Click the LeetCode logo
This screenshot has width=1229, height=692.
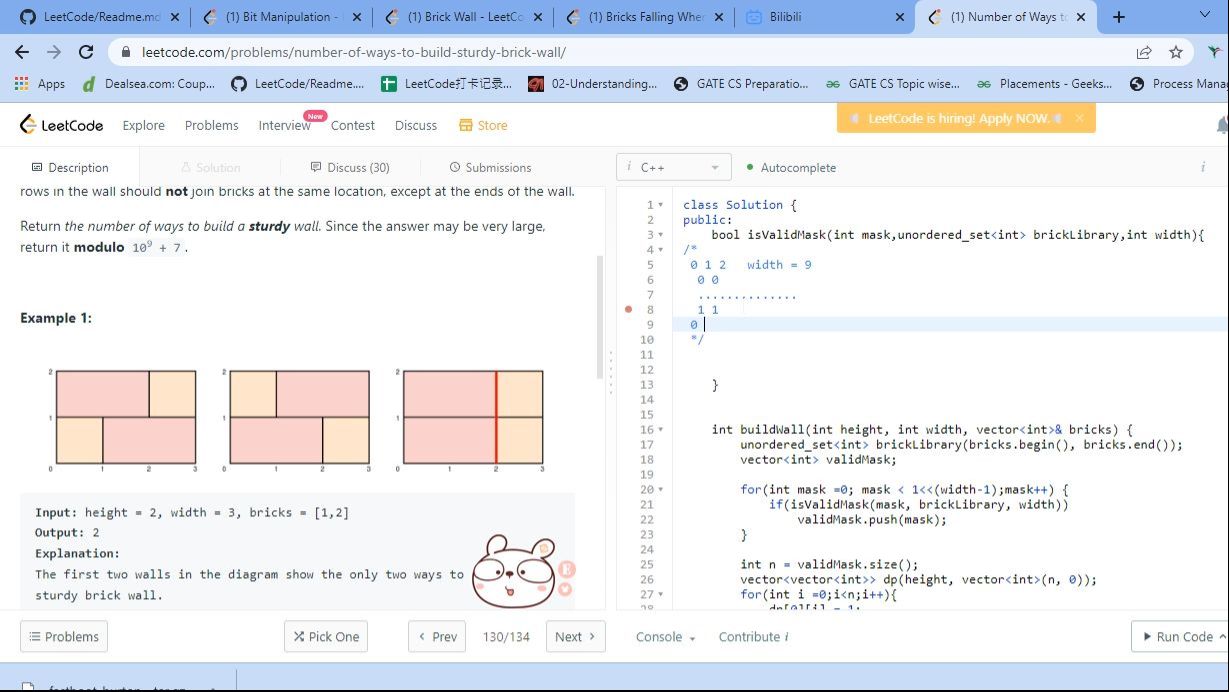click(61, 125)
